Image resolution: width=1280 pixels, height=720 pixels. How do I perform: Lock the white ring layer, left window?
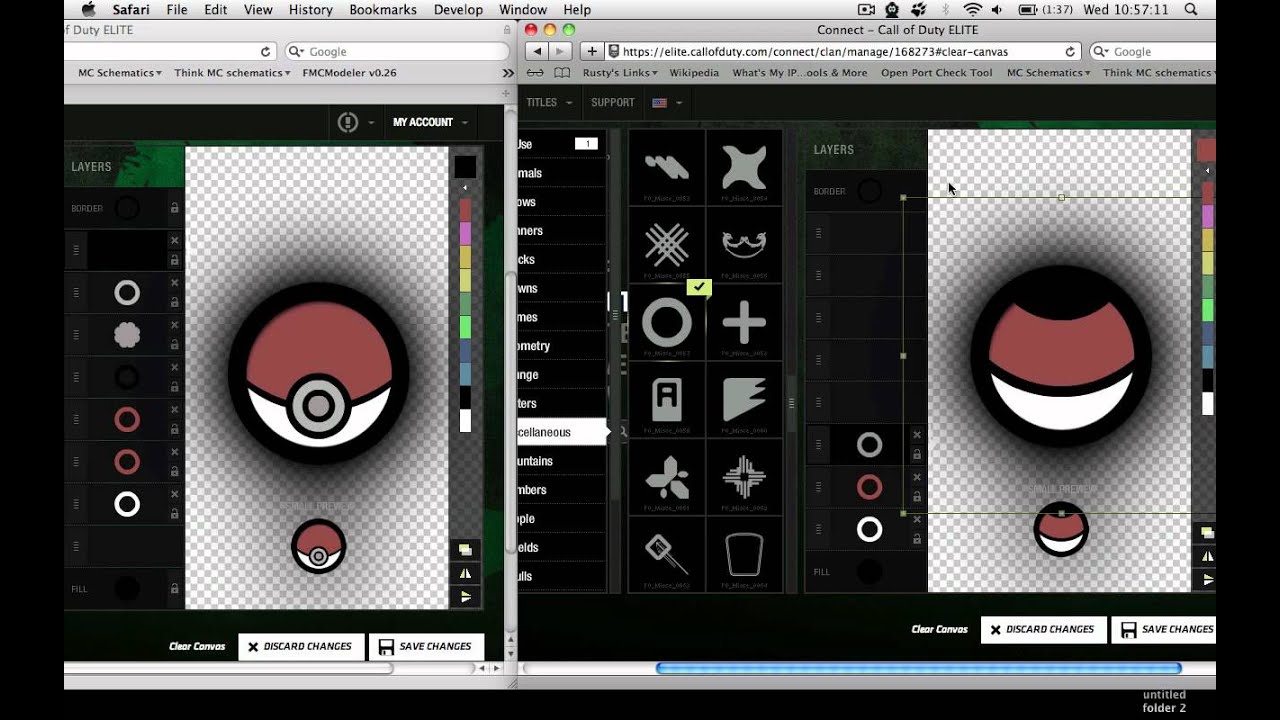[174, 513]
